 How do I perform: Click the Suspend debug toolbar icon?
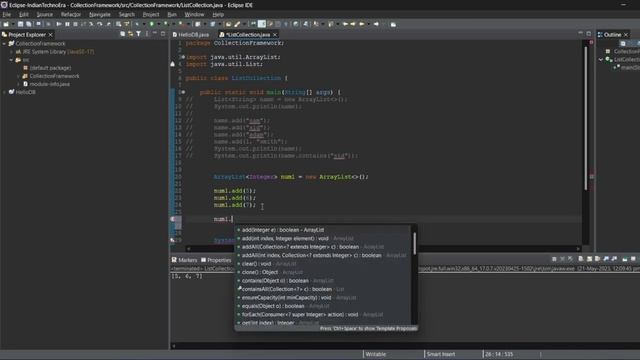67,24
